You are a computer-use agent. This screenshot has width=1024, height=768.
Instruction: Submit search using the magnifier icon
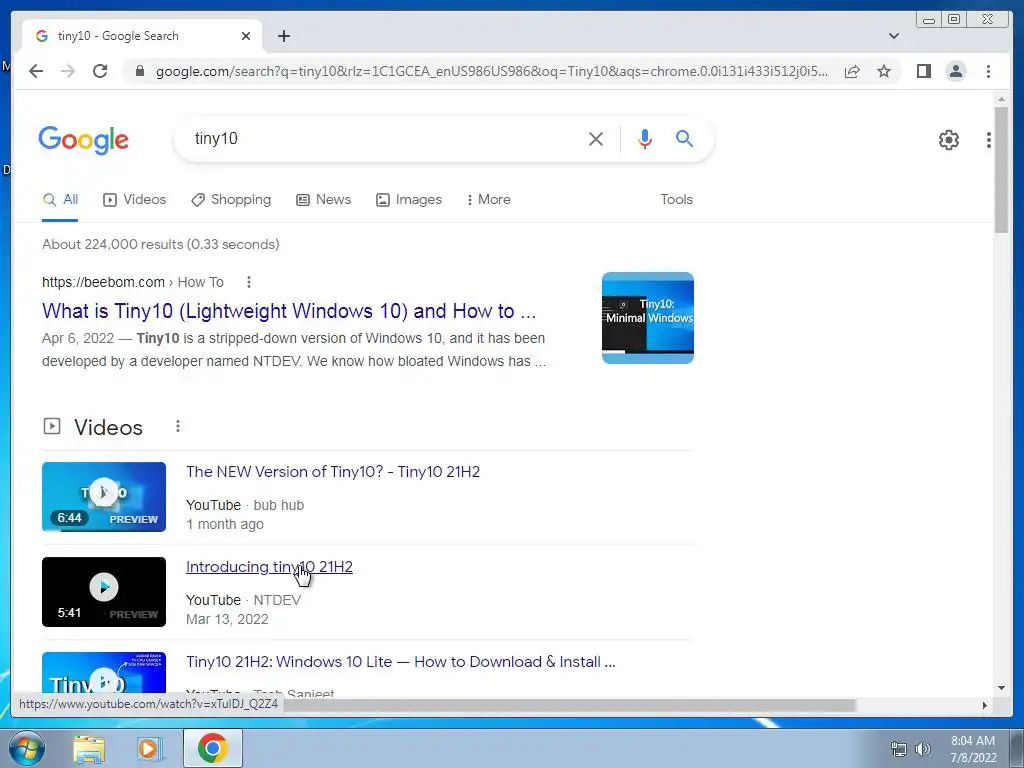coord(684,138)
